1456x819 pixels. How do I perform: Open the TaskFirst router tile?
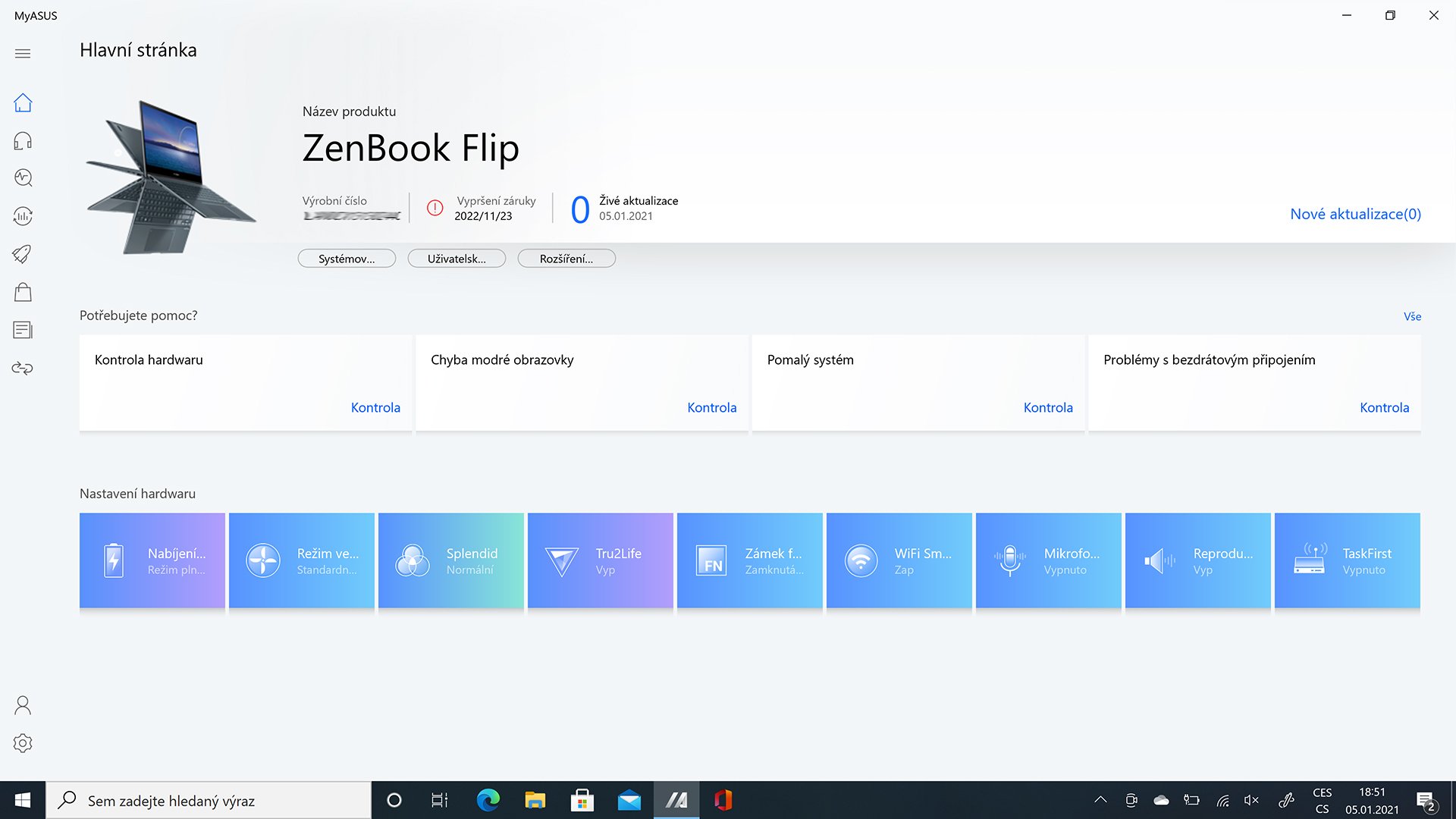pos(1348,560)
